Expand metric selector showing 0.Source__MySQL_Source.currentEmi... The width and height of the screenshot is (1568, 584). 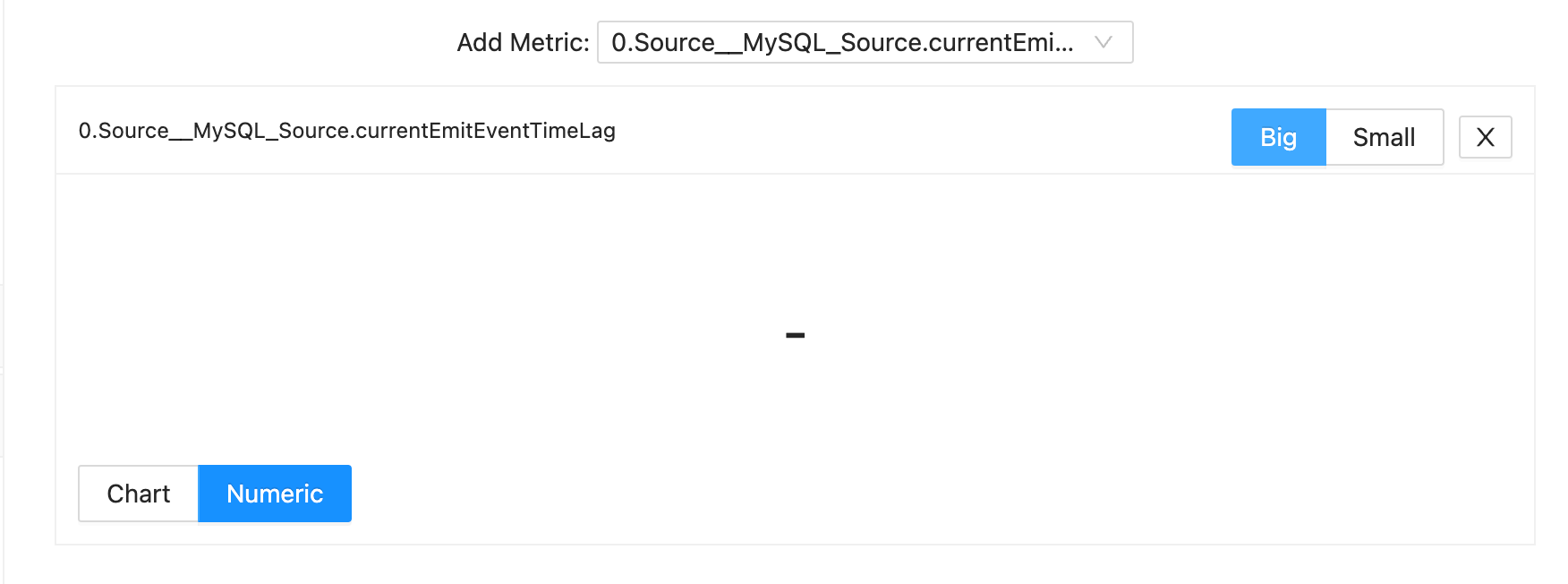click(865, 42)
